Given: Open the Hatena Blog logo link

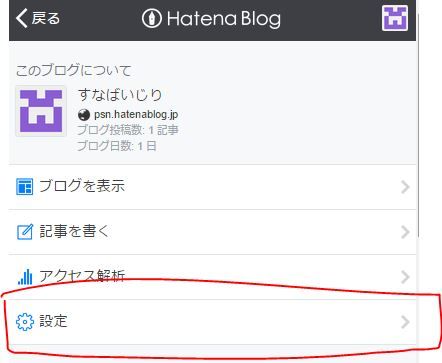Looking at the screenshot, I should point(211,19).
